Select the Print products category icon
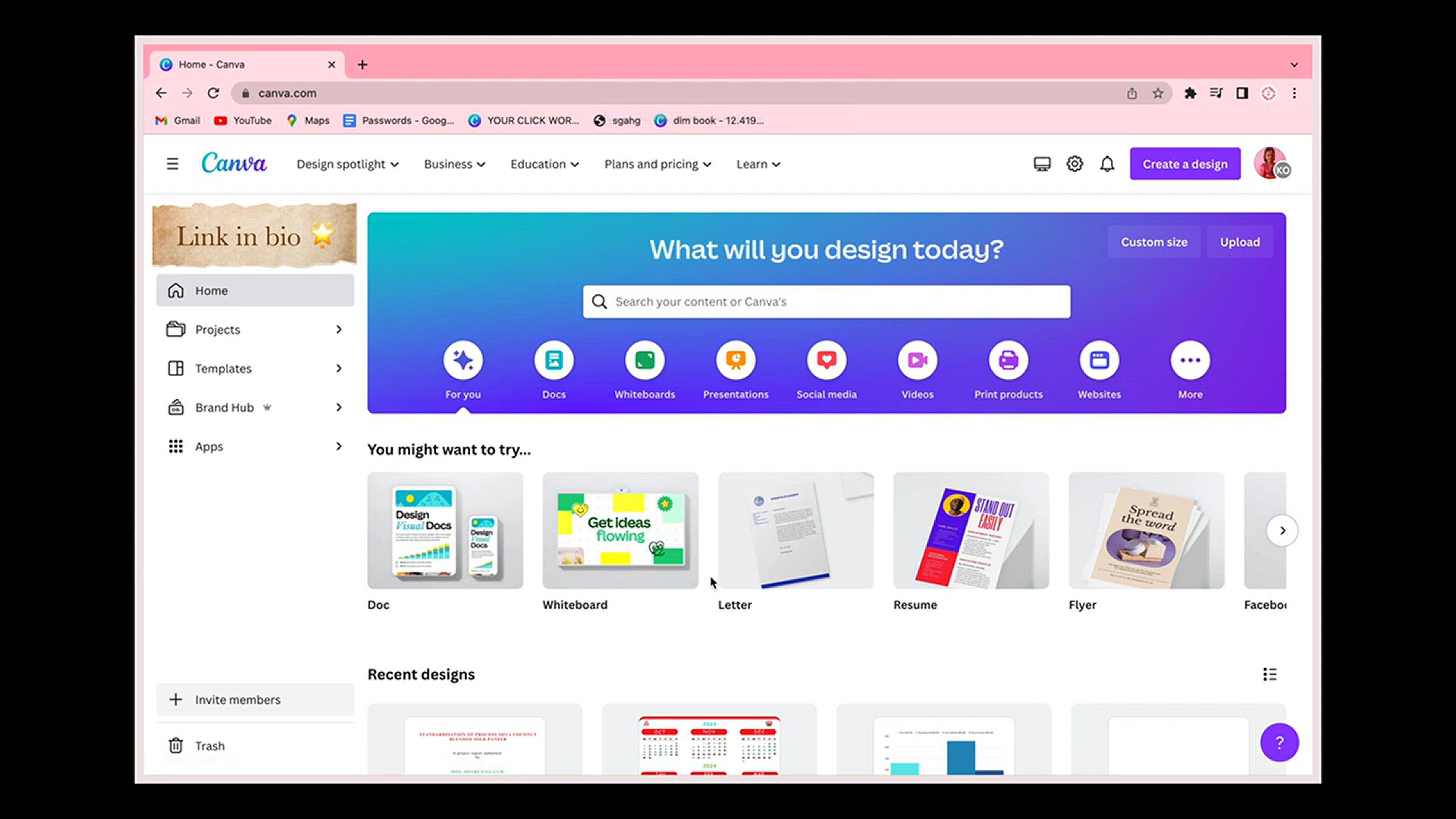Image resolution: width=1456 pixels, height=819 pixels. pyautogui.click(x=1009, y=360)
